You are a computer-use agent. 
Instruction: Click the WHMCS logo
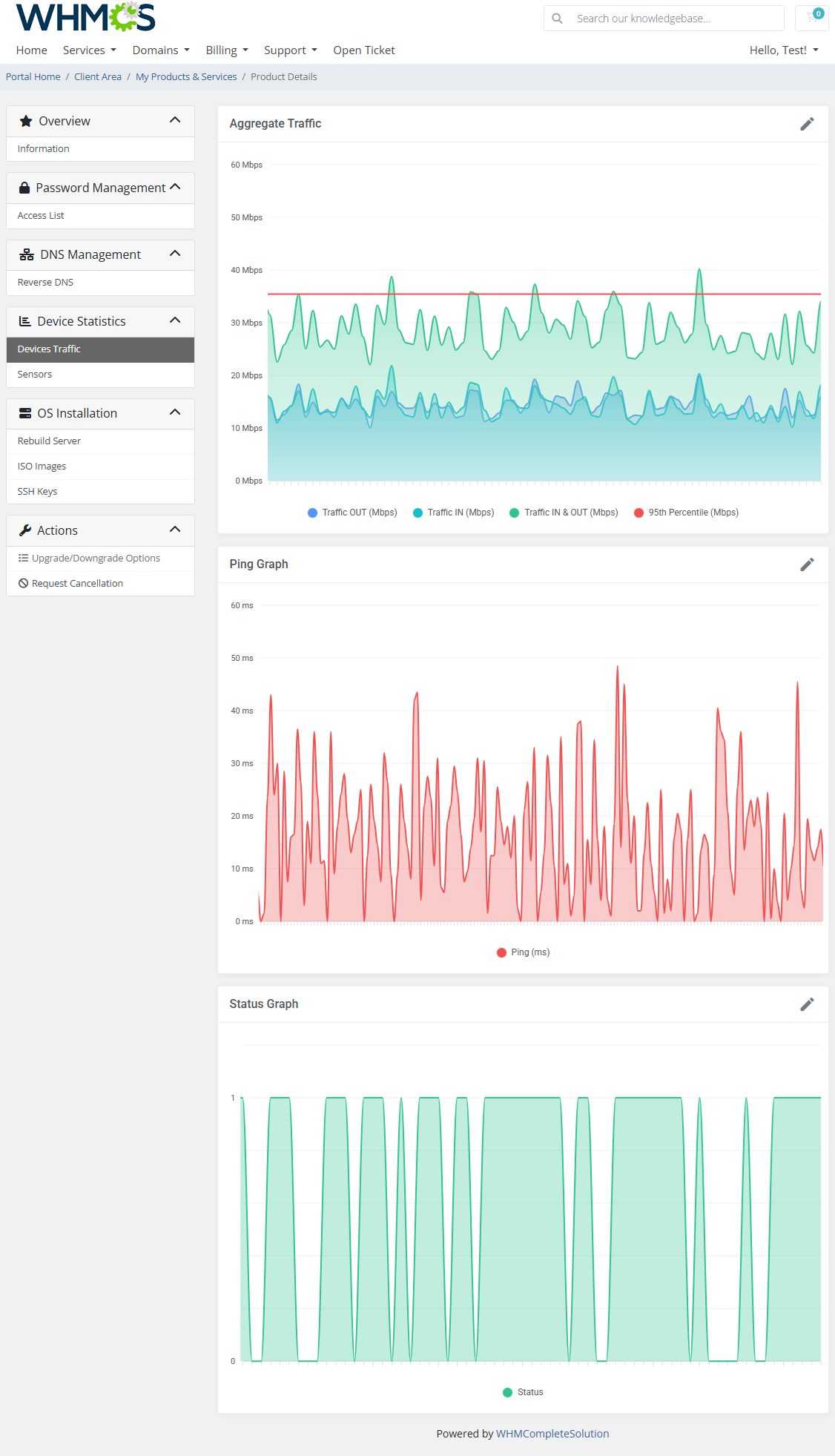(x=85, y=17)
